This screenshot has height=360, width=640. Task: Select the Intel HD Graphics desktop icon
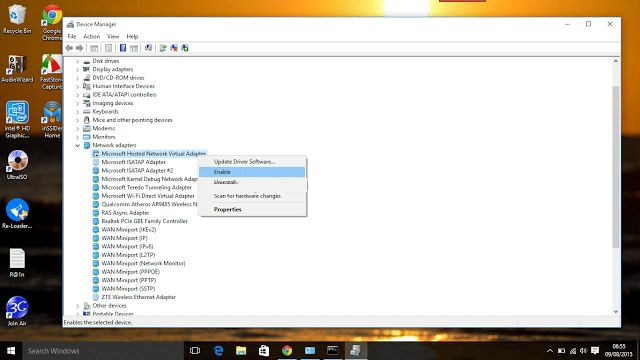click(17, 120)
